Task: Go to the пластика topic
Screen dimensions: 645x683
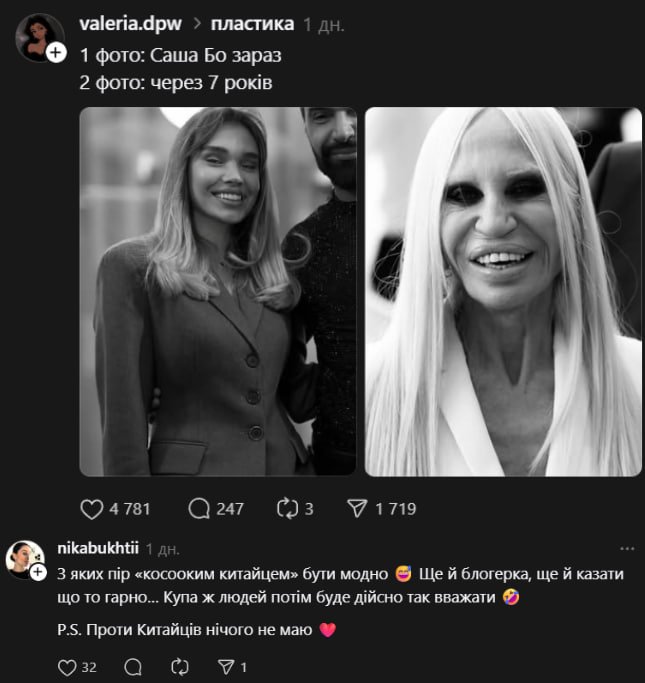Action: 252,23
